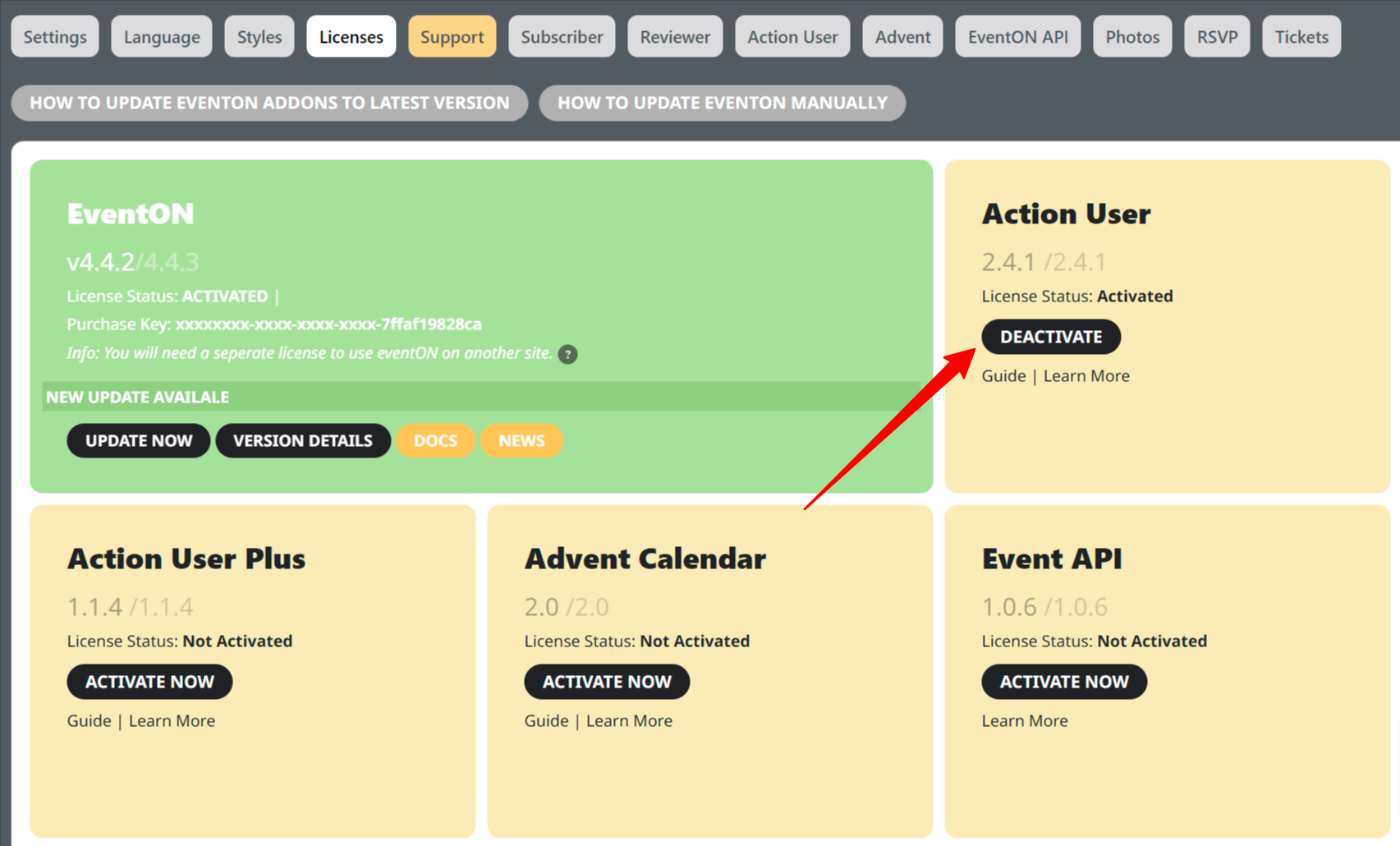
Task: Switch to the Action User tab
Action: coord(792,37)
